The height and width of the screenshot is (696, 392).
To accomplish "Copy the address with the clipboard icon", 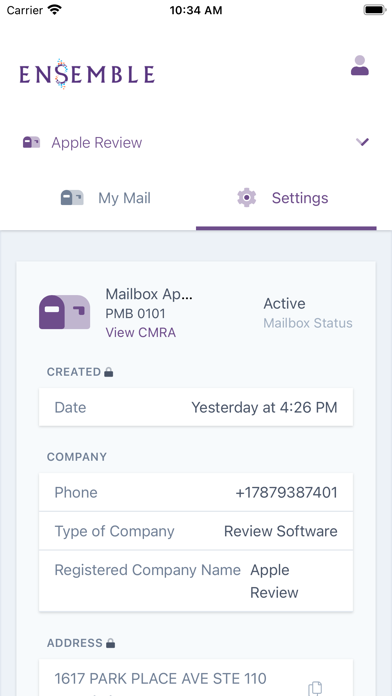I will [315, 688].
